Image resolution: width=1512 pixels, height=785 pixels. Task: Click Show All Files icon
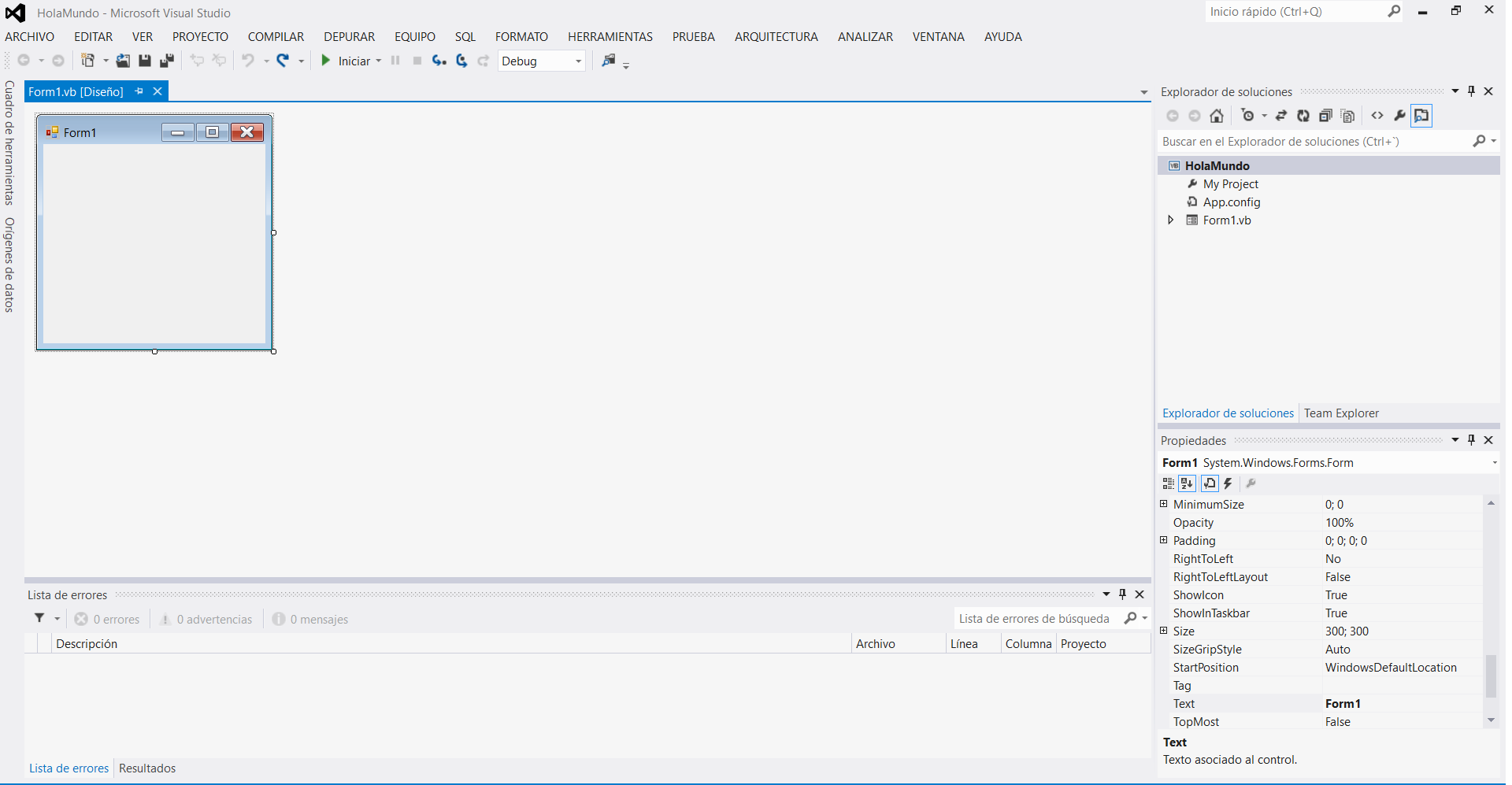[1347, 116]
